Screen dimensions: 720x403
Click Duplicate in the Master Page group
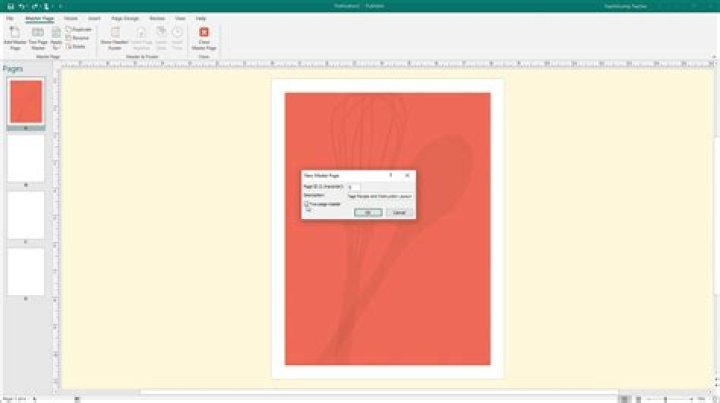pos(79,29)
